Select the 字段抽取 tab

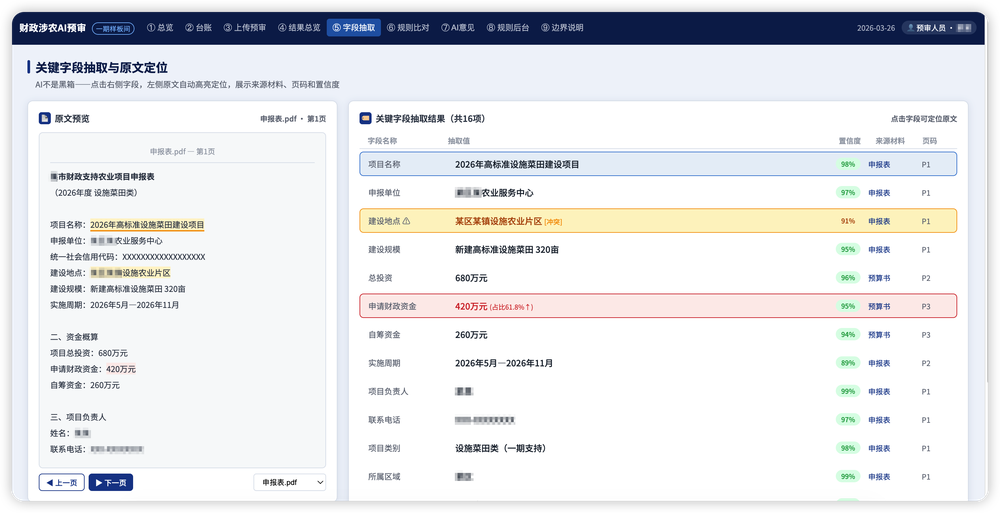point(354,27)
